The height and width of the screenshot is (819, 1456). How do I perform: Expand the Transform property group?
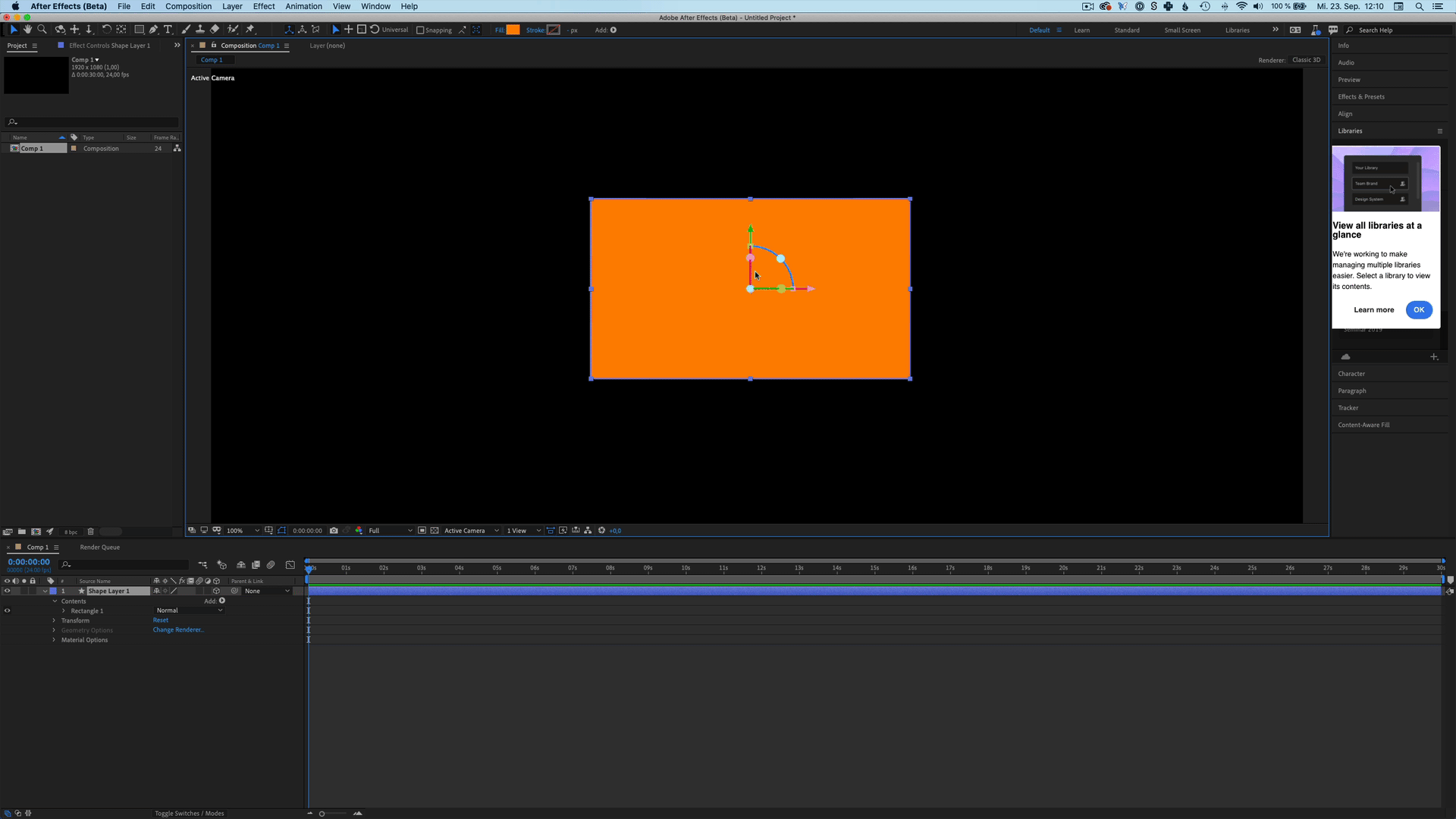[x=54, y=620]
